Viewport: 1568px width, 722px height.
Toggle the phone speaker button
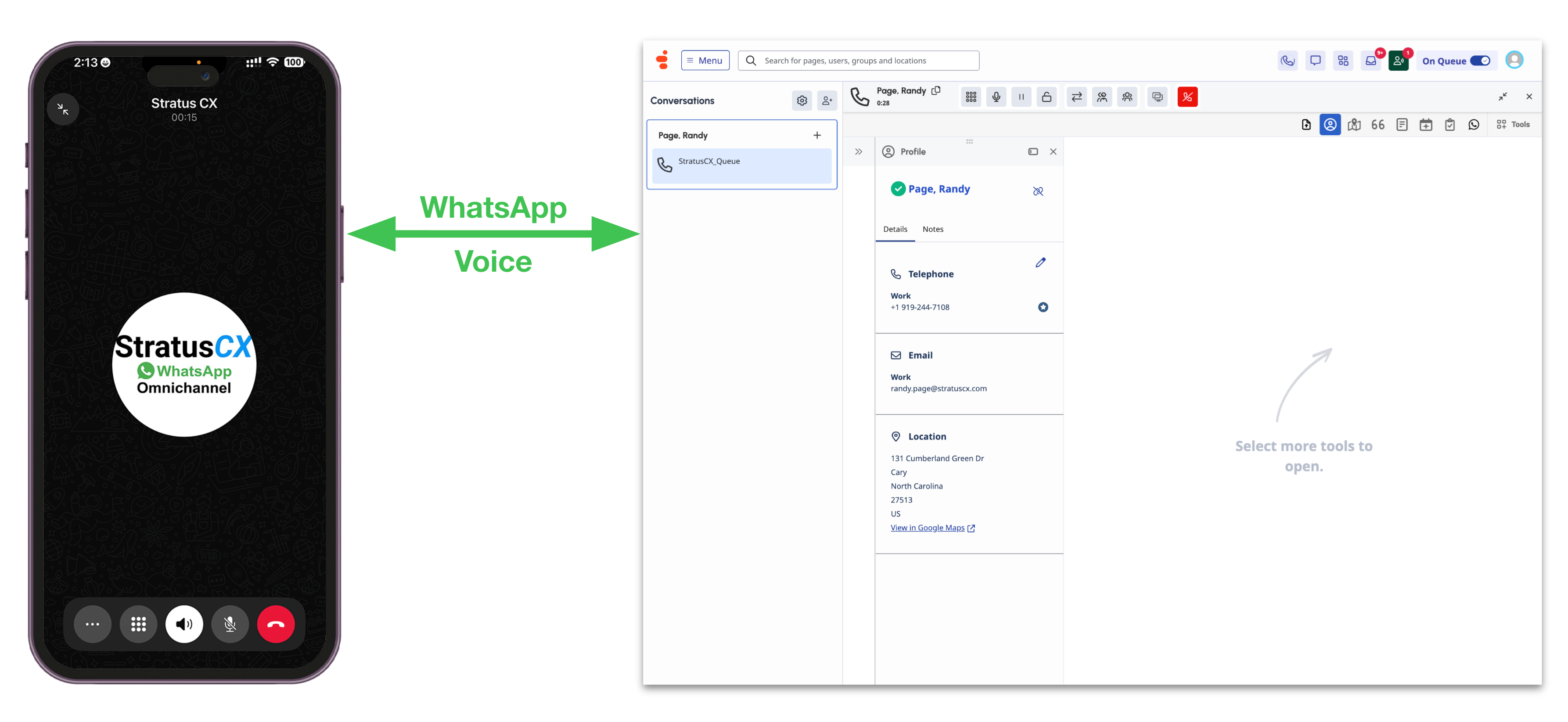(x=184, y=624)
